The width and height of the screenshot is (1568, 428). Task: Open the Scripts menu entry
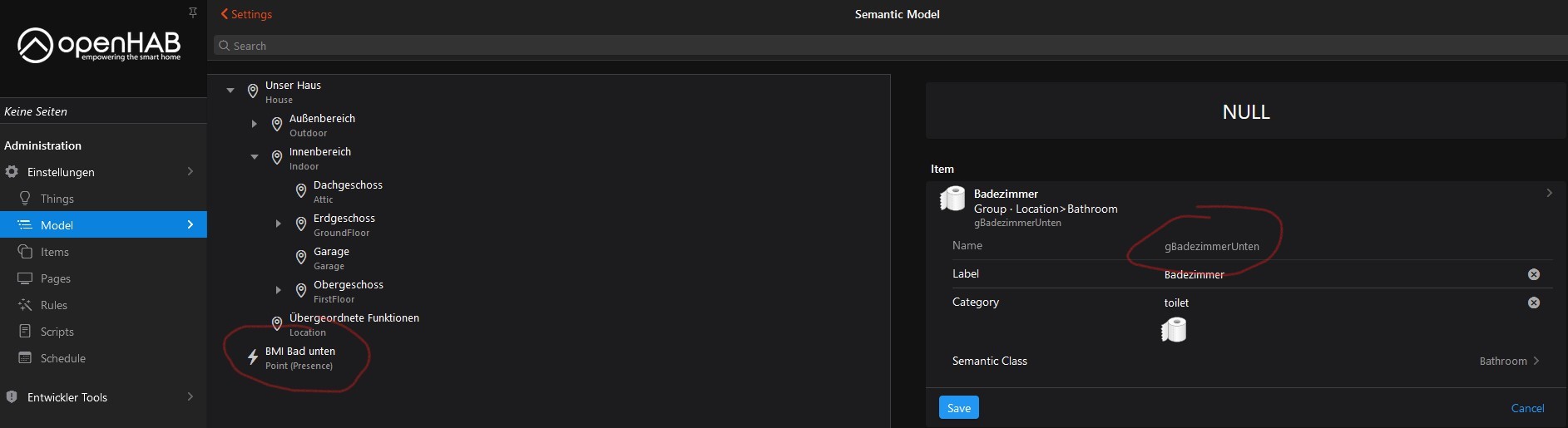coord(103,332)
